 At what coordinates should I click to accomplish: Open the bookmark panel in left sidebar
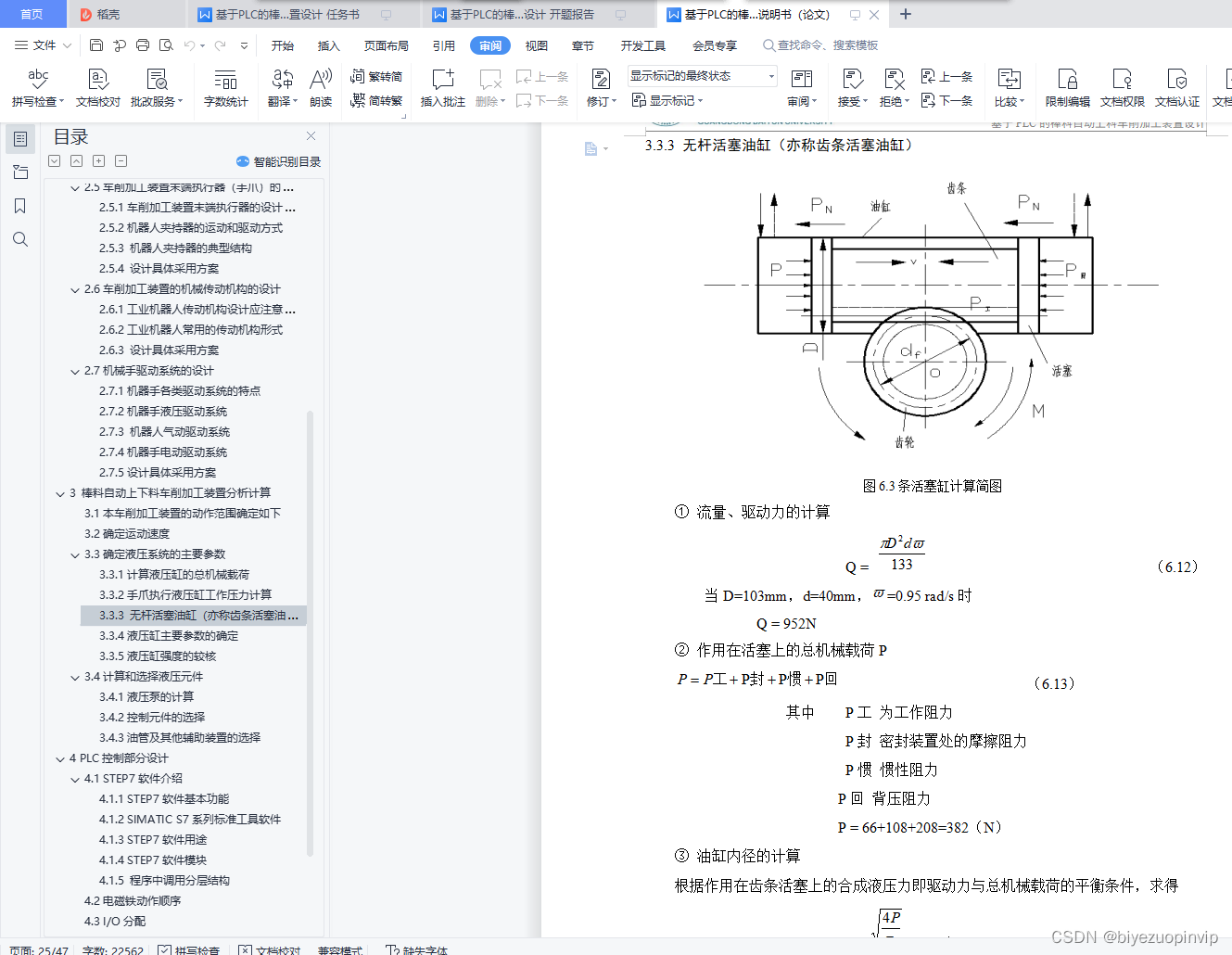click(20, 206)
